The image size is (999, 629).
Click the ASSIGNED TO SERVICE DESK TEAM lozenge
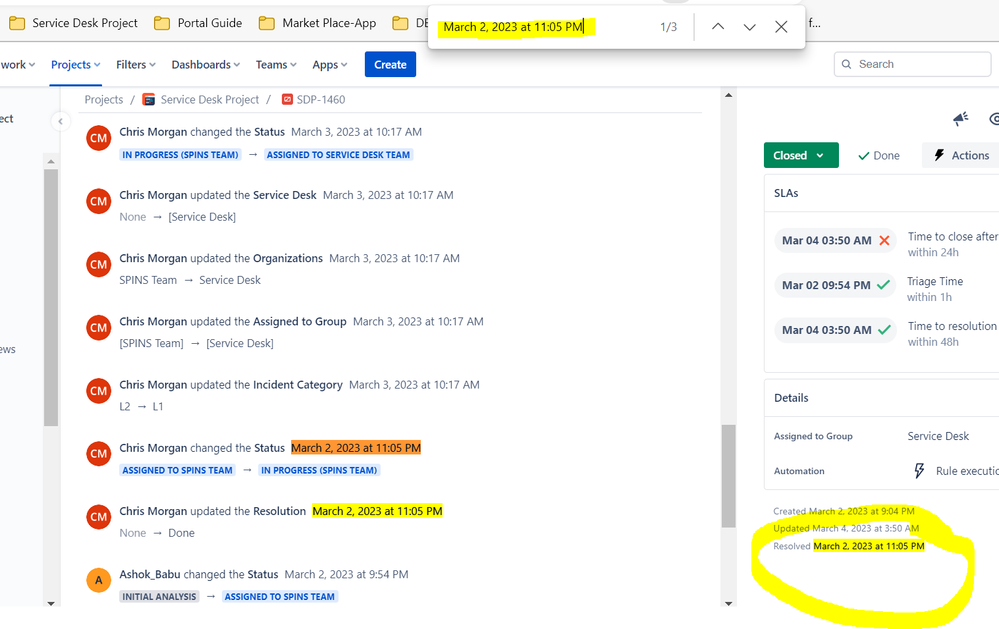pos(338,155)
